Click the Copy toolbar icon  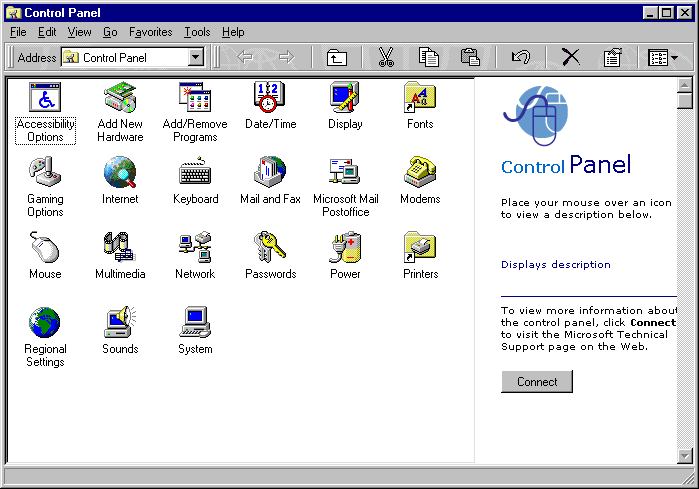click(428, 58)
